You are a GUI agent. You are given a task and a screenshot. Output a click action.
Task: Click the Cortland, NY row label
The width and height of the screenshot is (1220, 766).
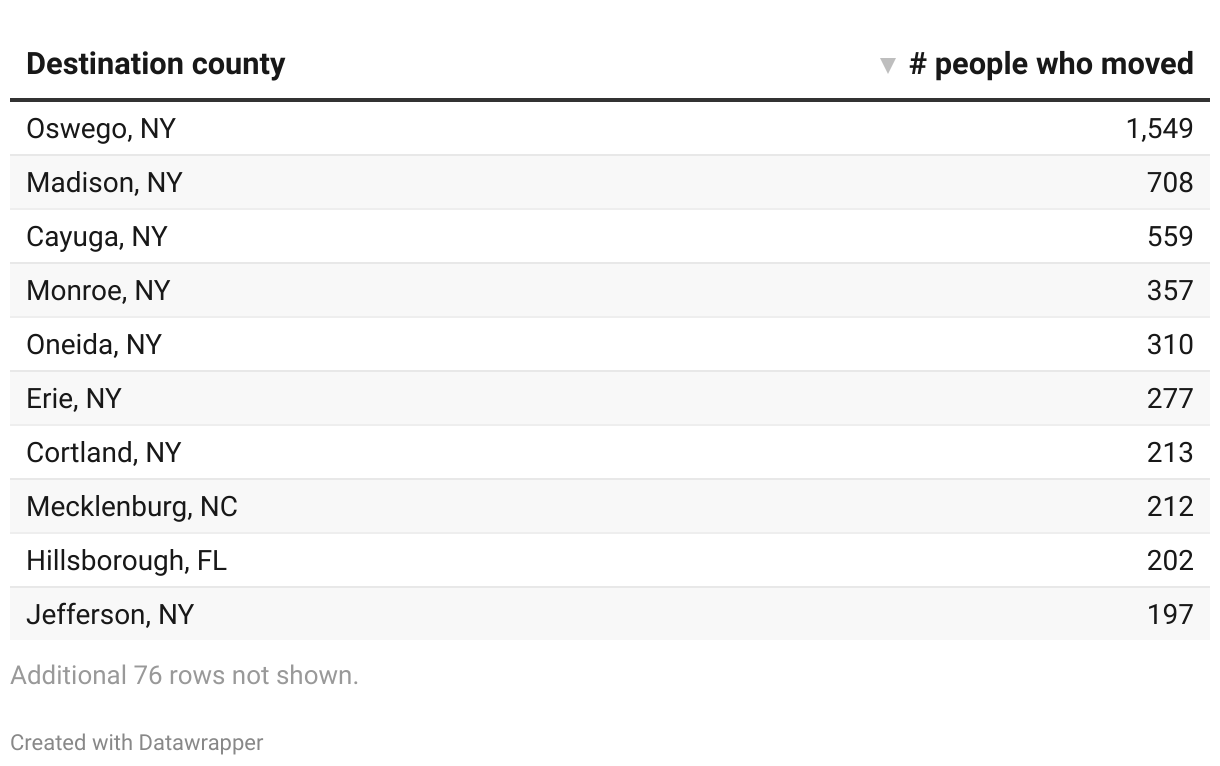tap(104, 453)
